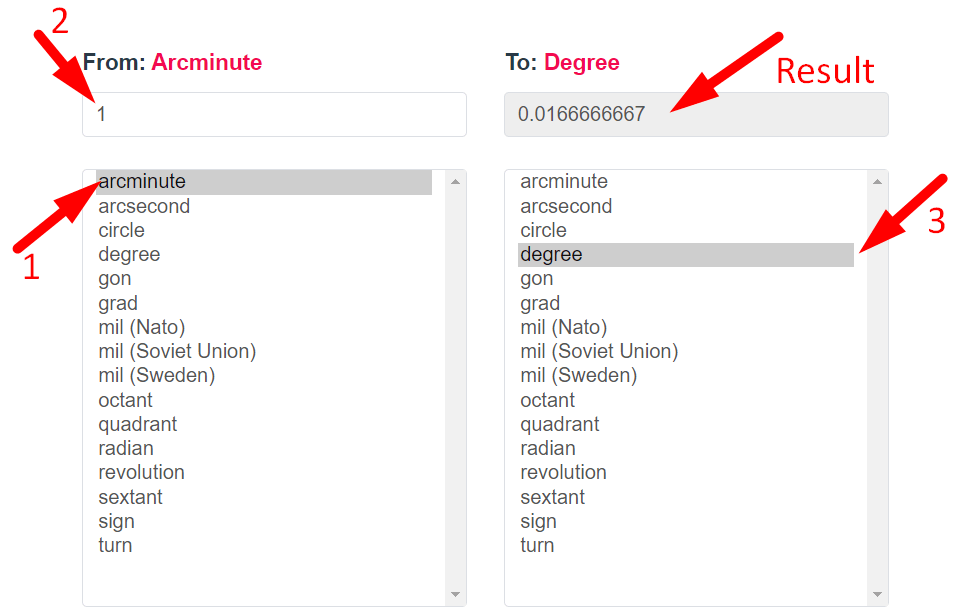
Task: Click the From list scroll-up arrow
Action: (x=455, y=182)
